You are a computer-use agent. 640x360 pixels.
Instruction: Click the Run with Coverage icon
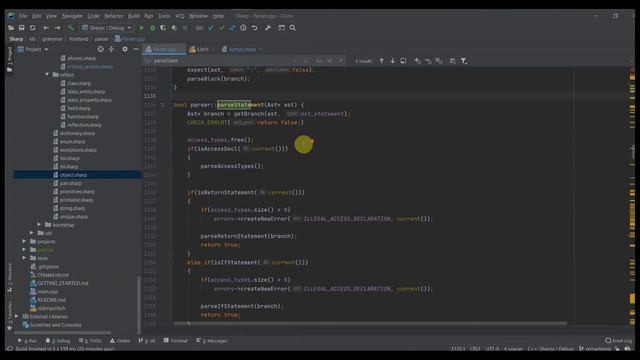pyautogui.click(x=163, y=28)
